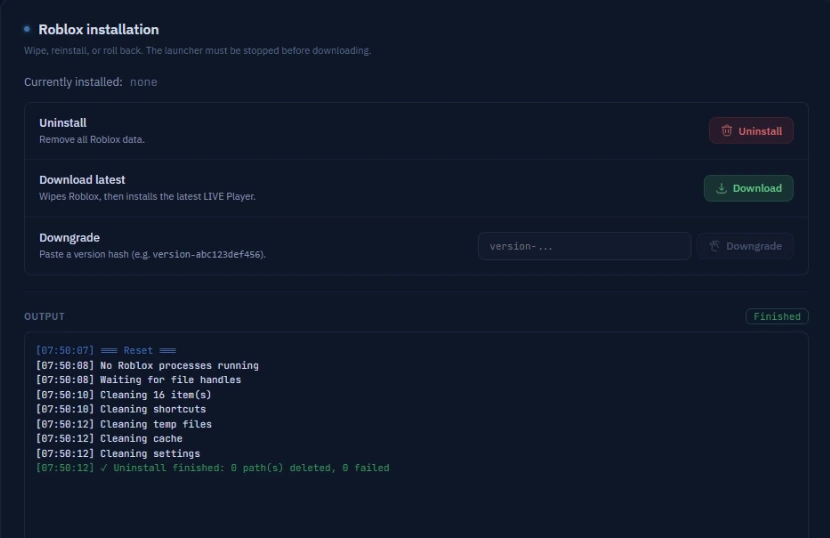This screenshot has width=830, height=538.
Task: Click the green Download button
Action: click(x=748, y=188)
